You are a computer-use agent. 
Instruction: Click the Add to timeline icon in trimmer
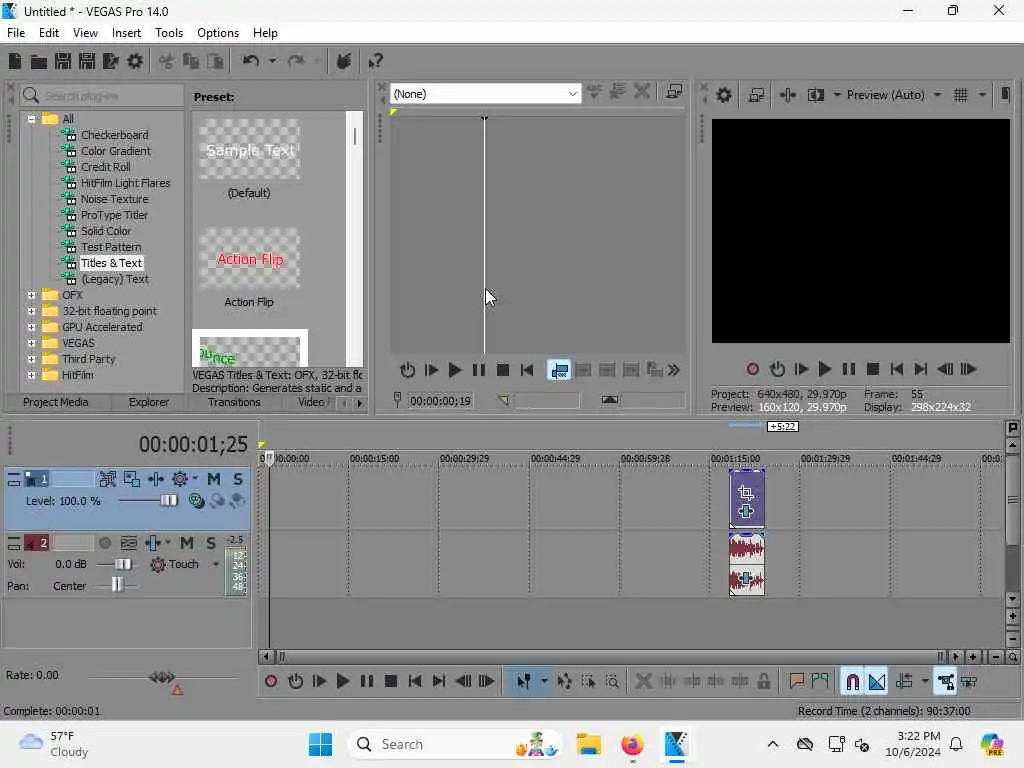pyautogui.click(x=559, y=370)
